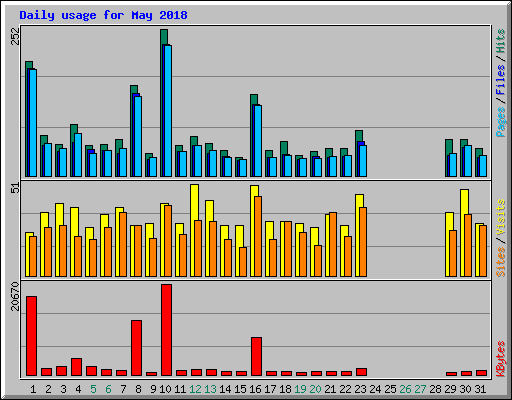Click day 23 on the date axis

click(x=360, y=389)
